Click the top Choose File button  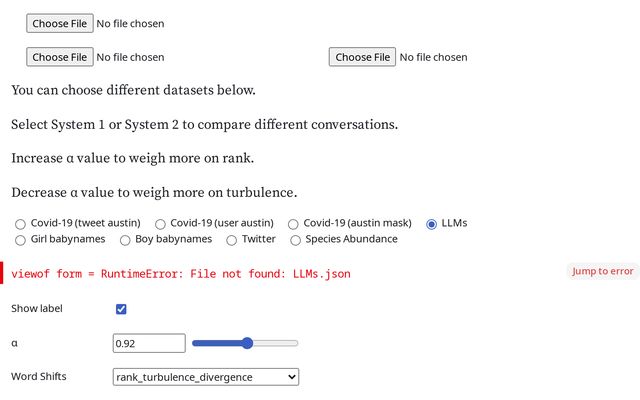point(59,23)
